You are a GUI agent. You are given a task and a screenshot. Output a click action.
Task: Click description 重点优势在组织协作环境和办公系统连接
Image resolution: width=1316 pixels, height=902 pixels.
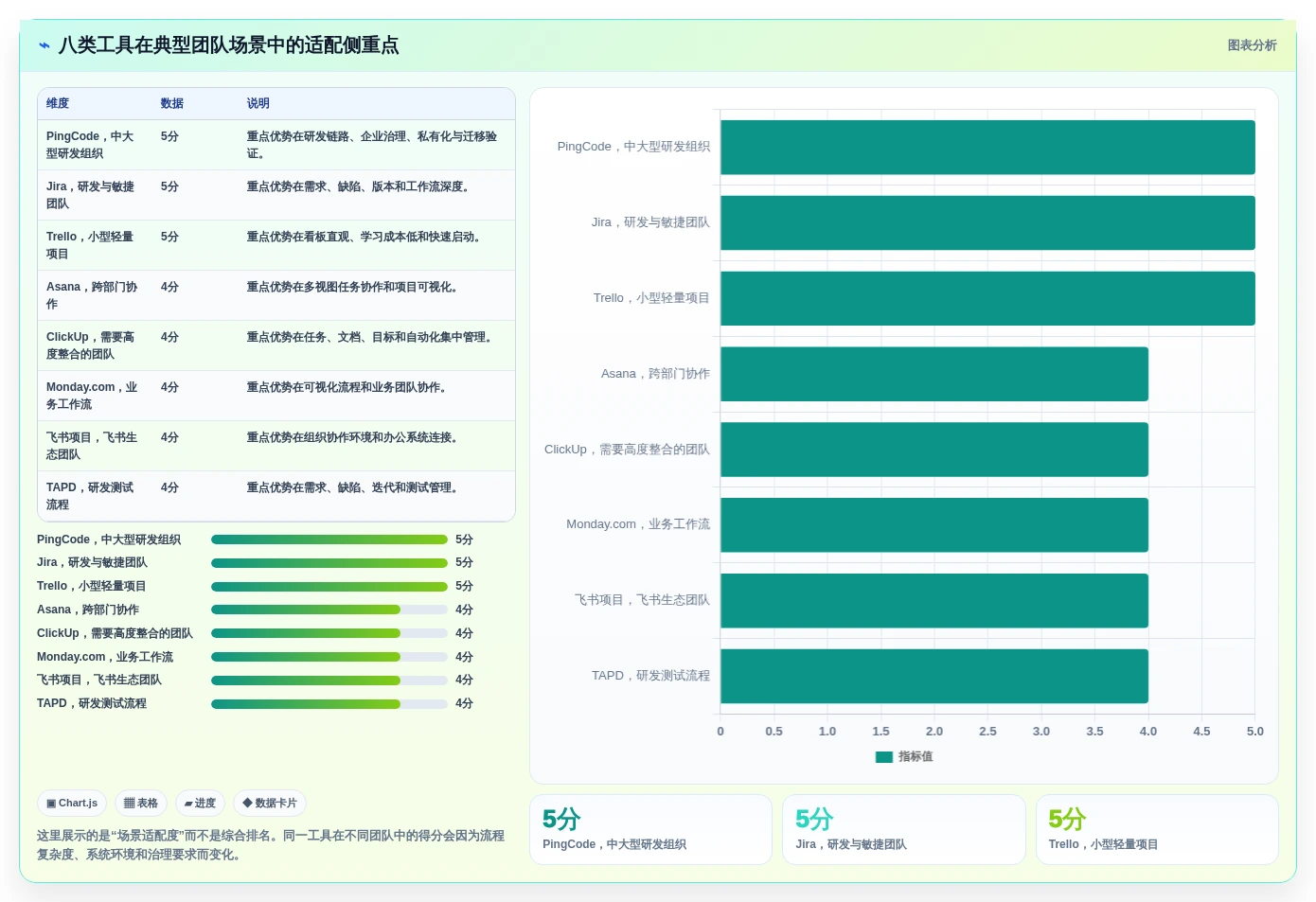click(x=353, y=437)
